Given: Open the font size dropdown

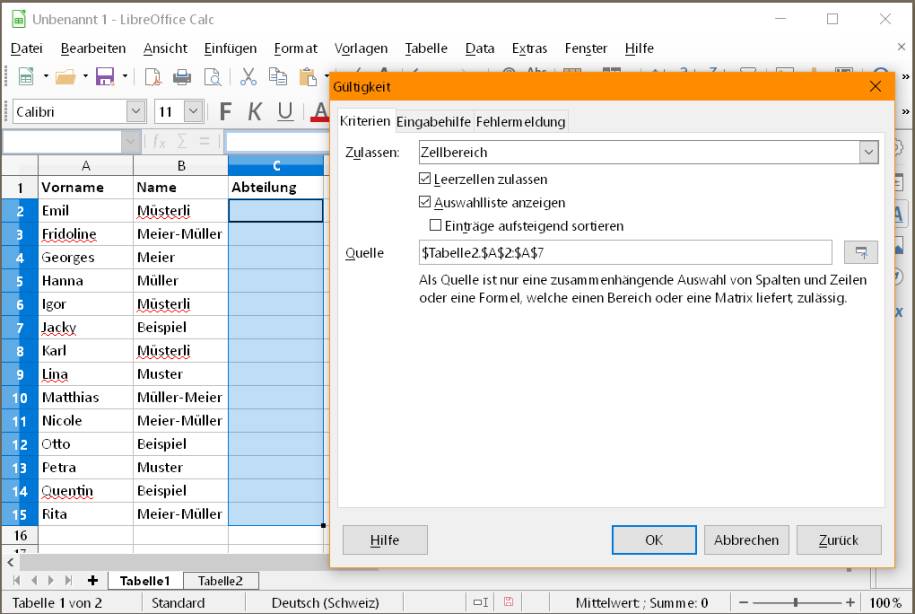Looking at the screenshot, I should pos(193,111).
